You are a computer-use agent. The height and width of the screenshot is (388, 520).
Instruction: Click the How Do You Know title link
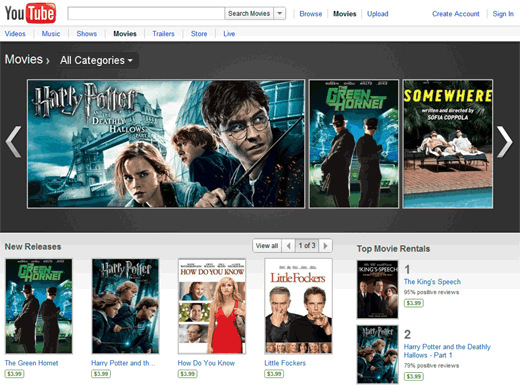point(206,363)
